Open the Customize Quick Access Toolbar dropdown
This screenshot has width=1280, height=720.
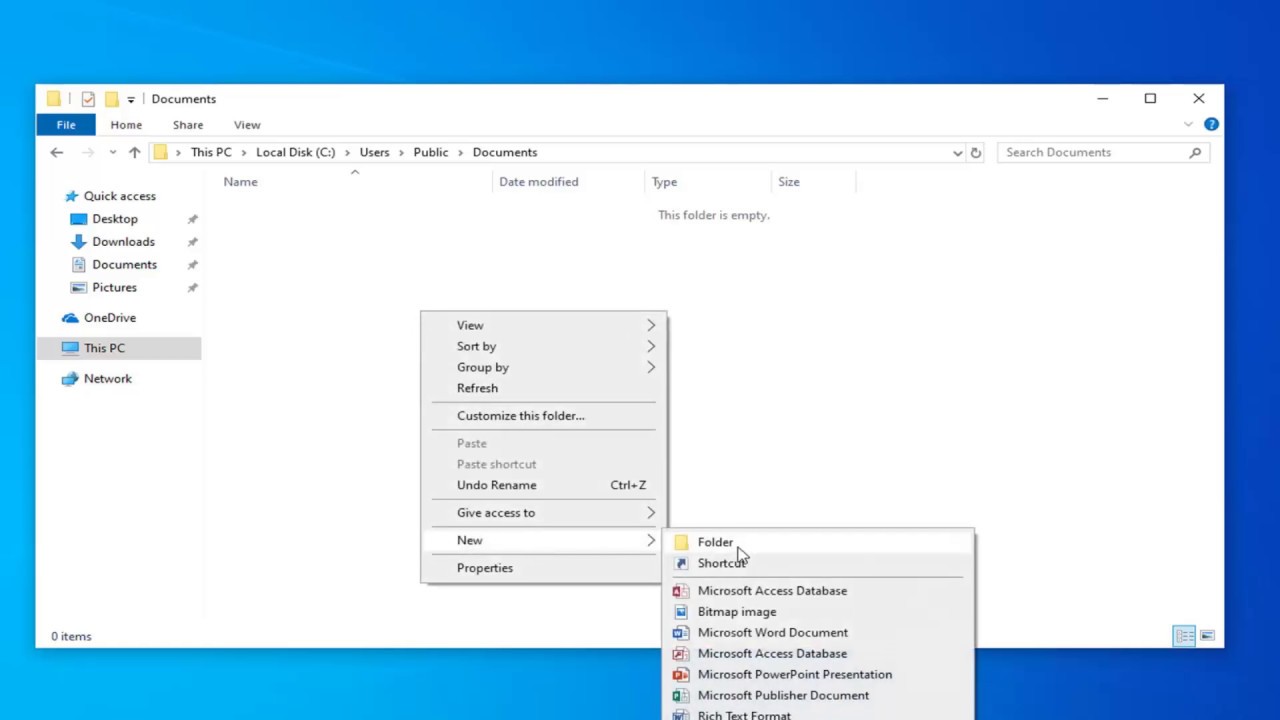(x=131, y=100)
